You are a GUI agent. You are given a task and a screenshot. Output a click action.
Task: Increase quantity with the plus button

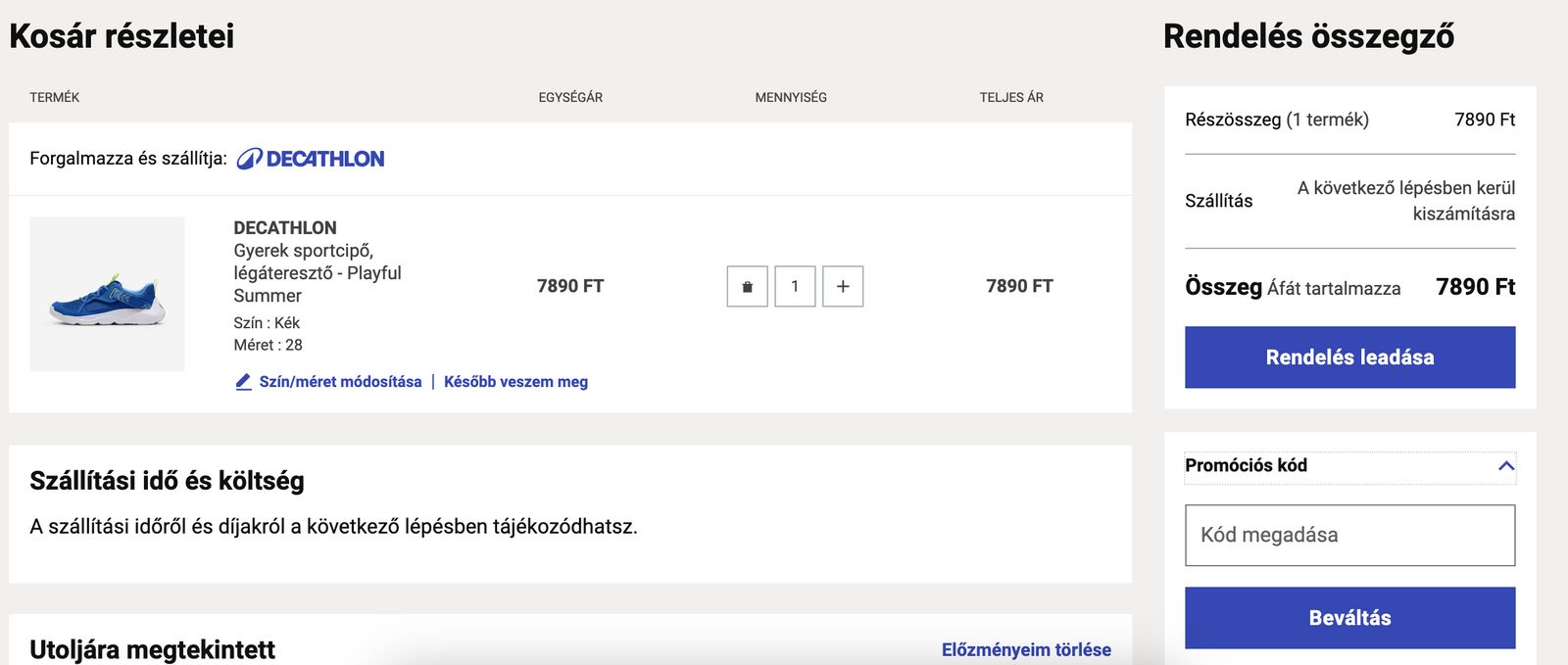point(843,286)
